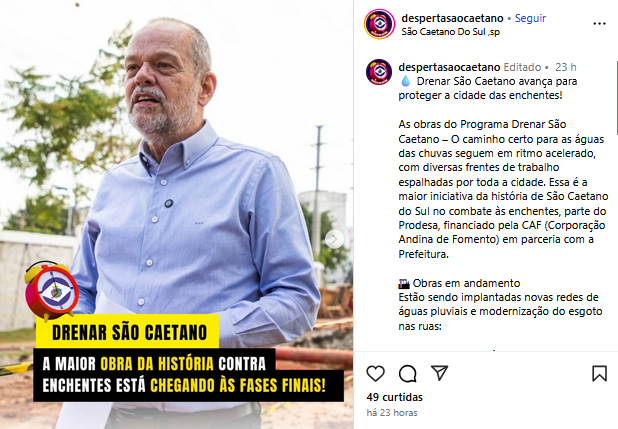View the 49 curtidas likes list
Viewport: 618px width, 429px height.
[395, 397]
